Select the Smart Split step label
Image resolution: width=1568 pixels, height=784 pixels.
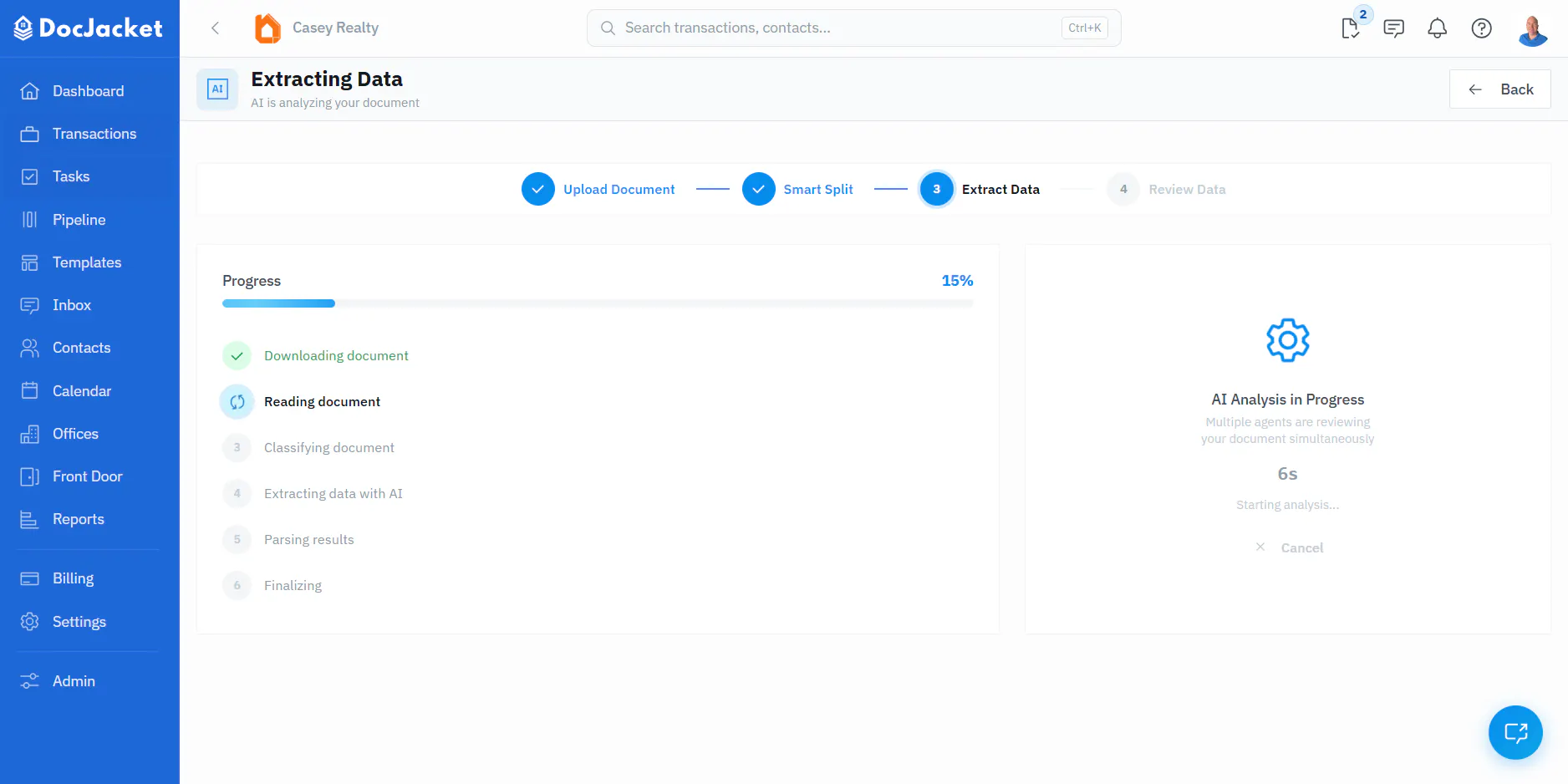point(818,190)
